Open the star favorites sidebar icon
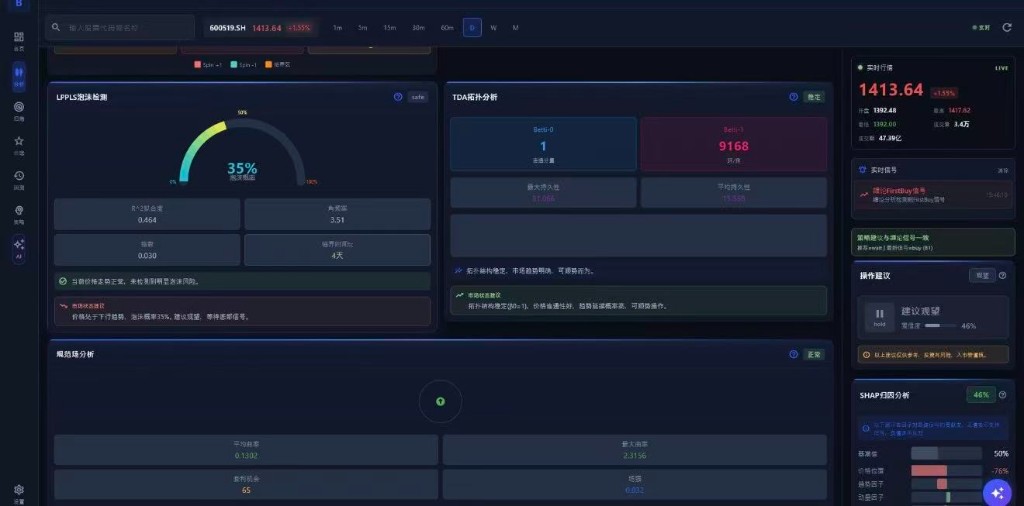 pos(19,140)
